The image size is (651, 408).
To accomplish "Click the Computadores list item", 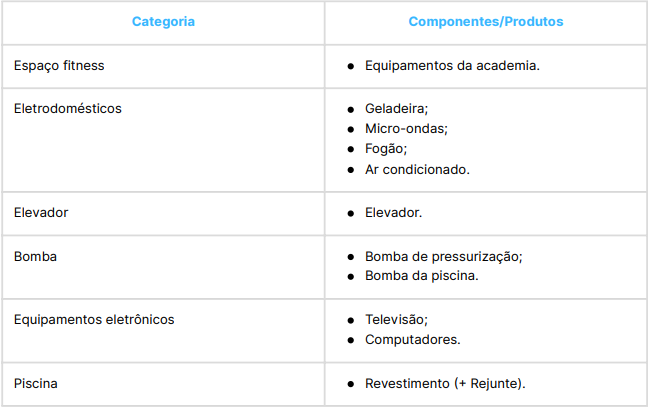I will 412,340.
